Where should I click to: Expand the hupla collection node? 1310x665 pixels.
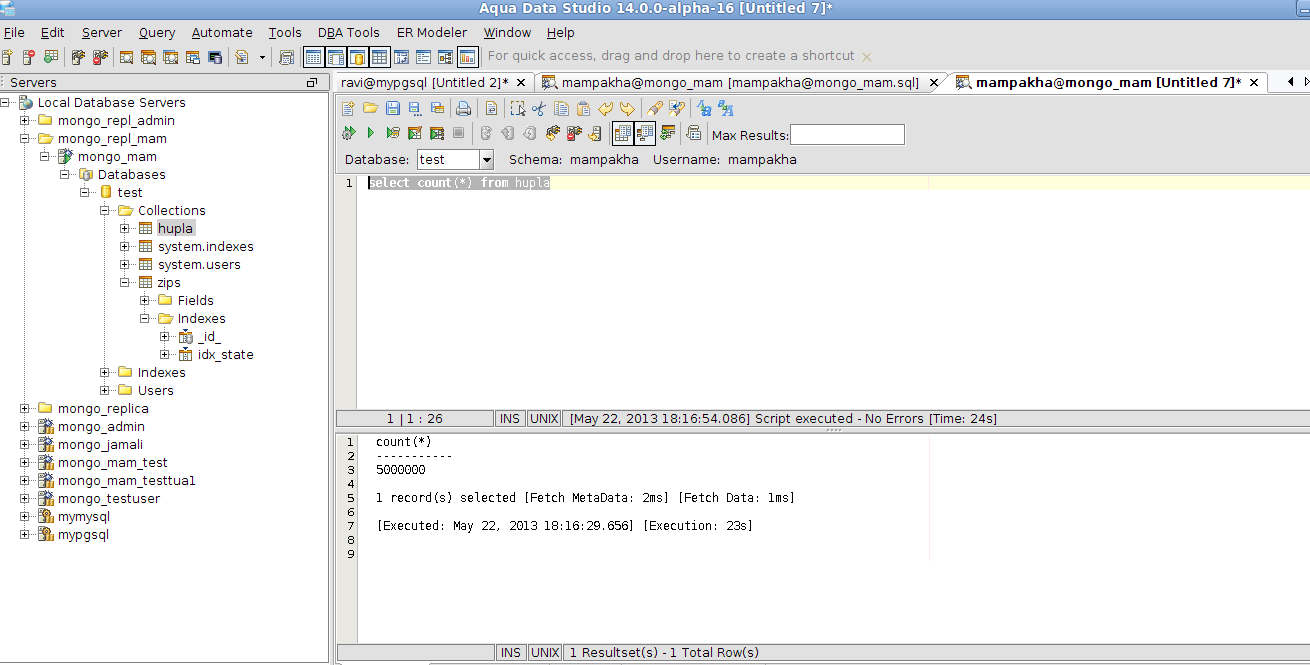(125, 228)
